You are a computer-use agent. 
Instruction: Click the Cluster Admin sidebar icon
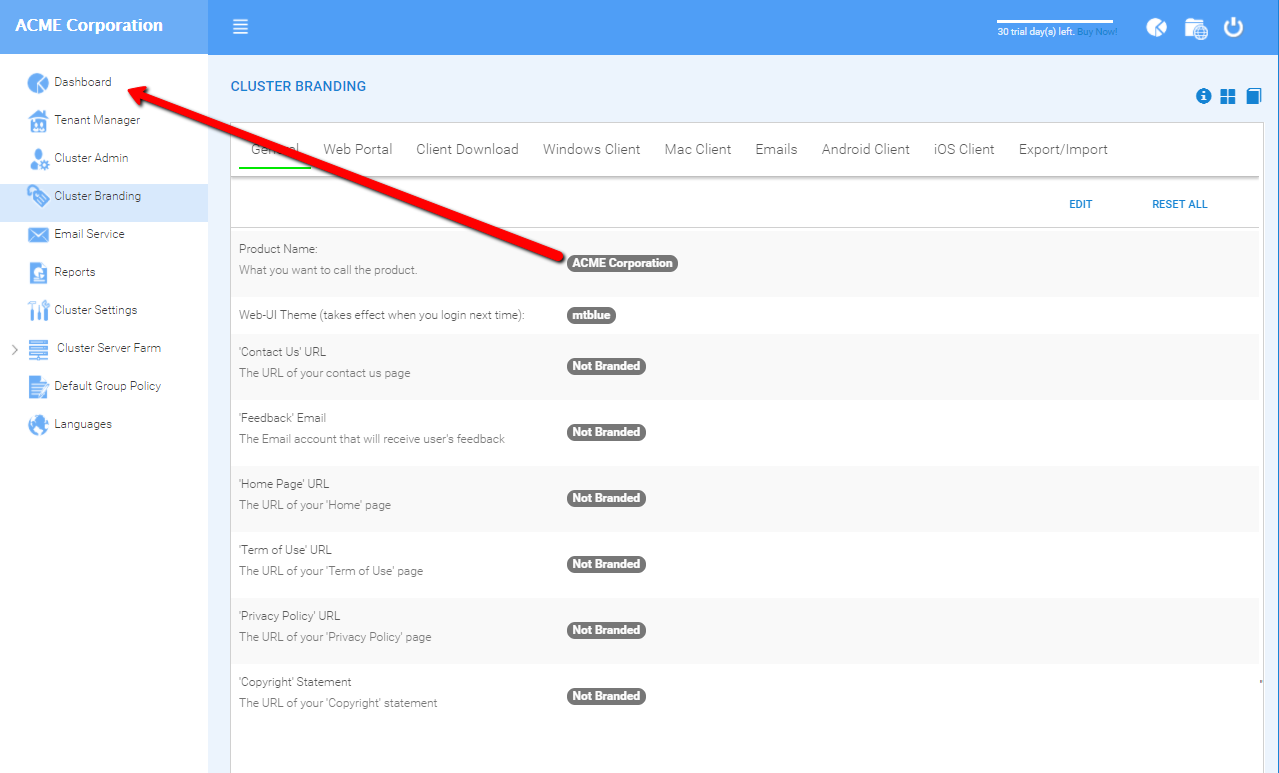pyautogui.click(x=38, y=159)
